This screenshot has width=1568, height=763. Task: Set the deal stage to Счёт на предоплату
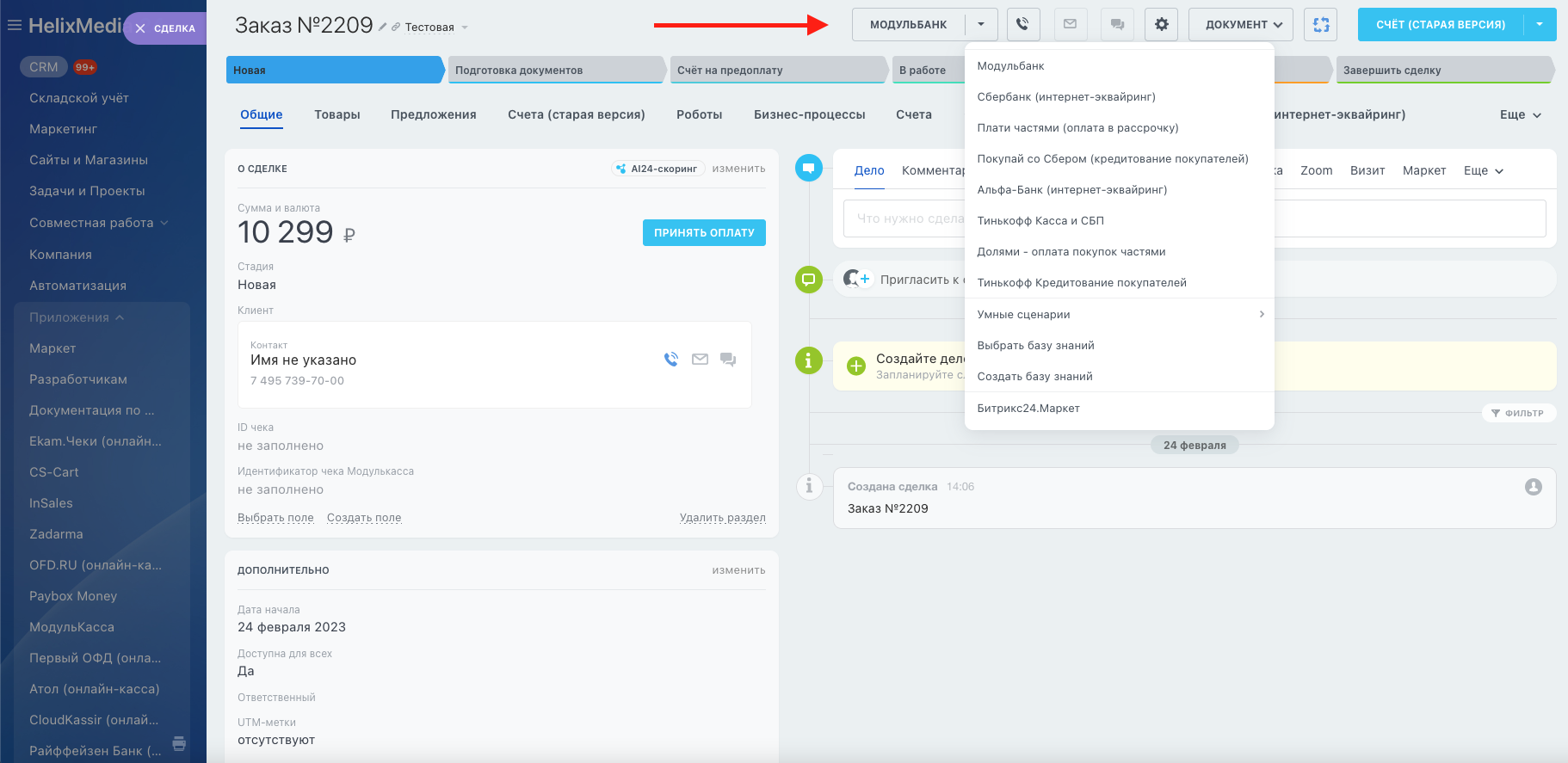pos(779,70)
